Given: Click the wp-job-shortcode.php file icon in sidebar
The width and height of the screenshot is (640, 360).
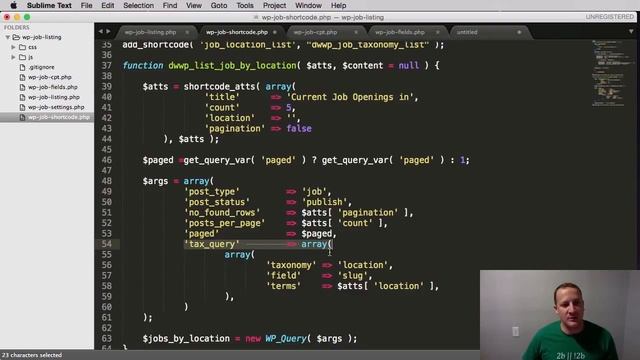Looking at the screenshot, I should point(22,117).
